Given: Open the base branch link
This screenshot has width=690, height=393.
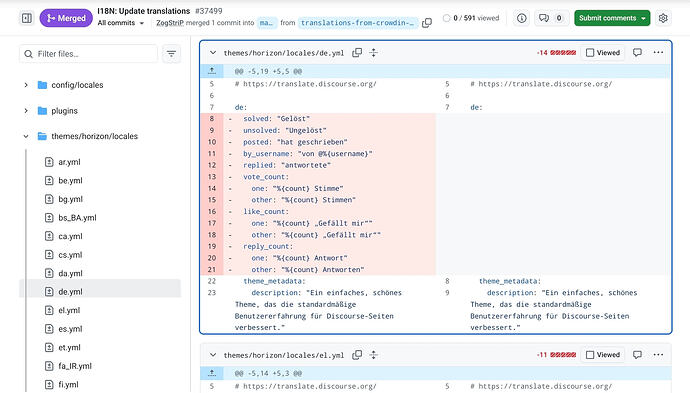Looking at the screenshot, I should (x=266, y=23).
